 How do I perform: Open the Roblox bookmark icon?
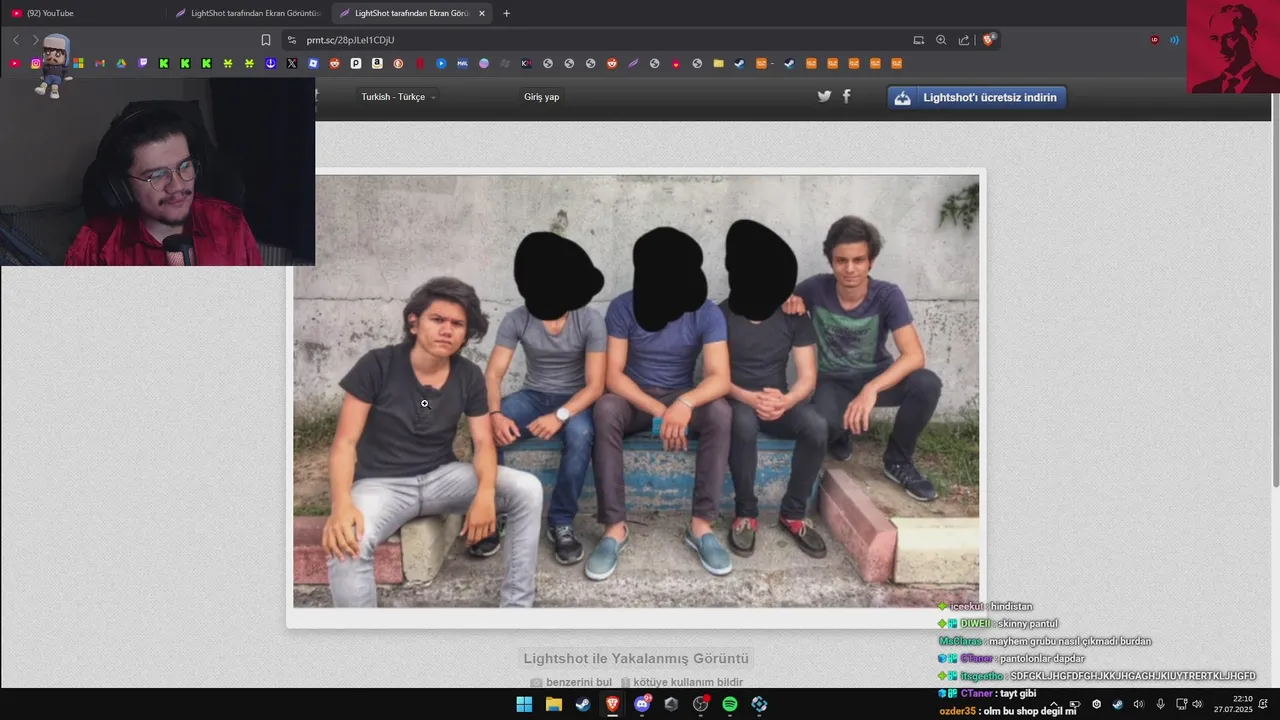pyautogui.click(x=313, y=63)
